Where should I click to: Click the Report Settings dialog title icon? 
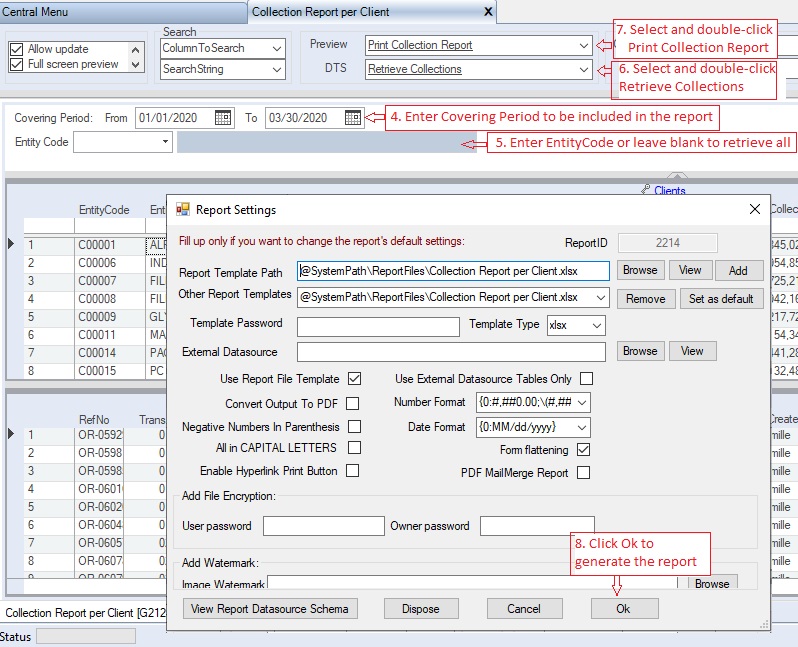click(x=182, y=209)
